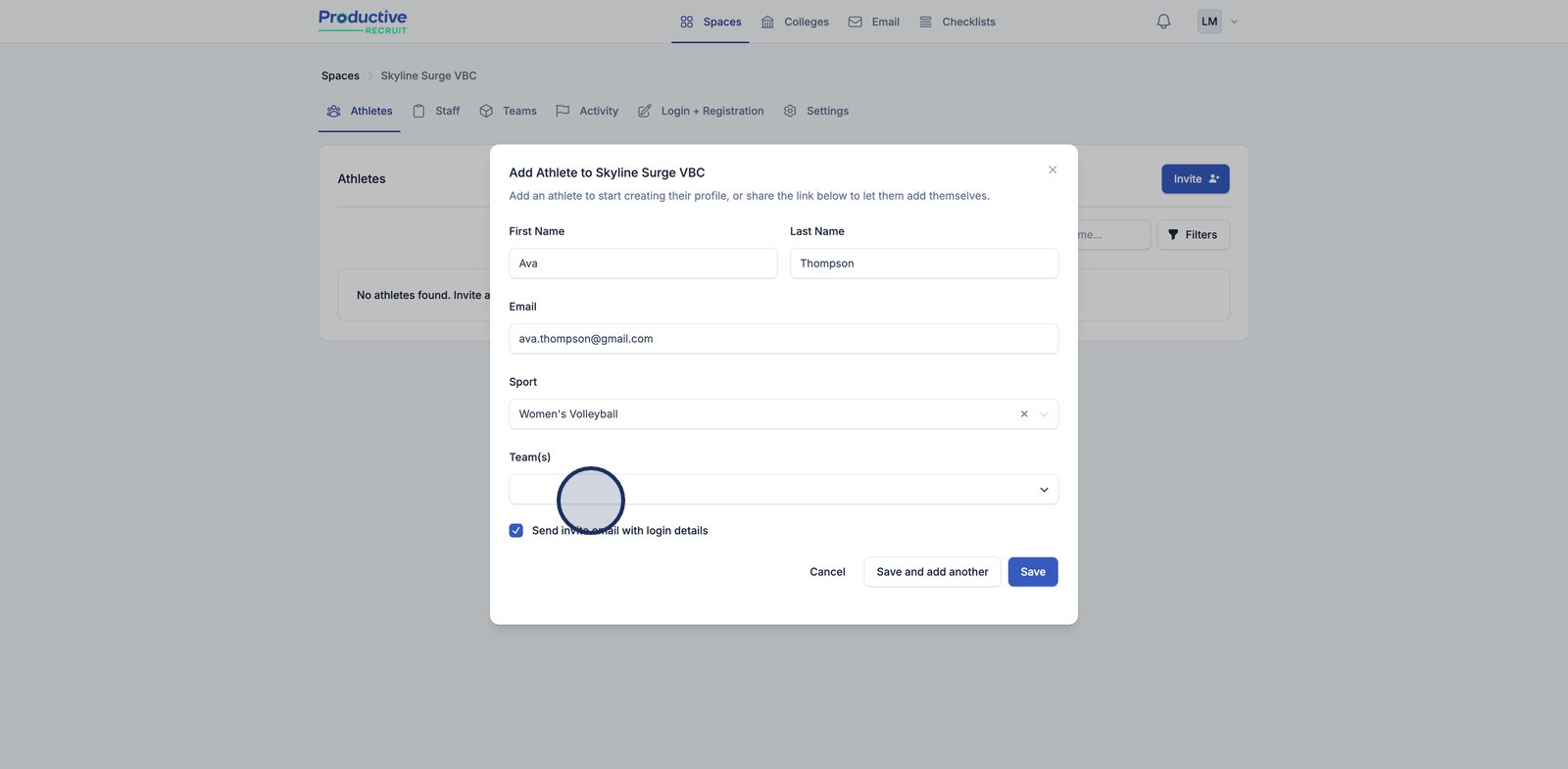Viewport: 1568px width, 769px height.
Task: Close the Add Athlete dialog
Action: pos(1053,170)
